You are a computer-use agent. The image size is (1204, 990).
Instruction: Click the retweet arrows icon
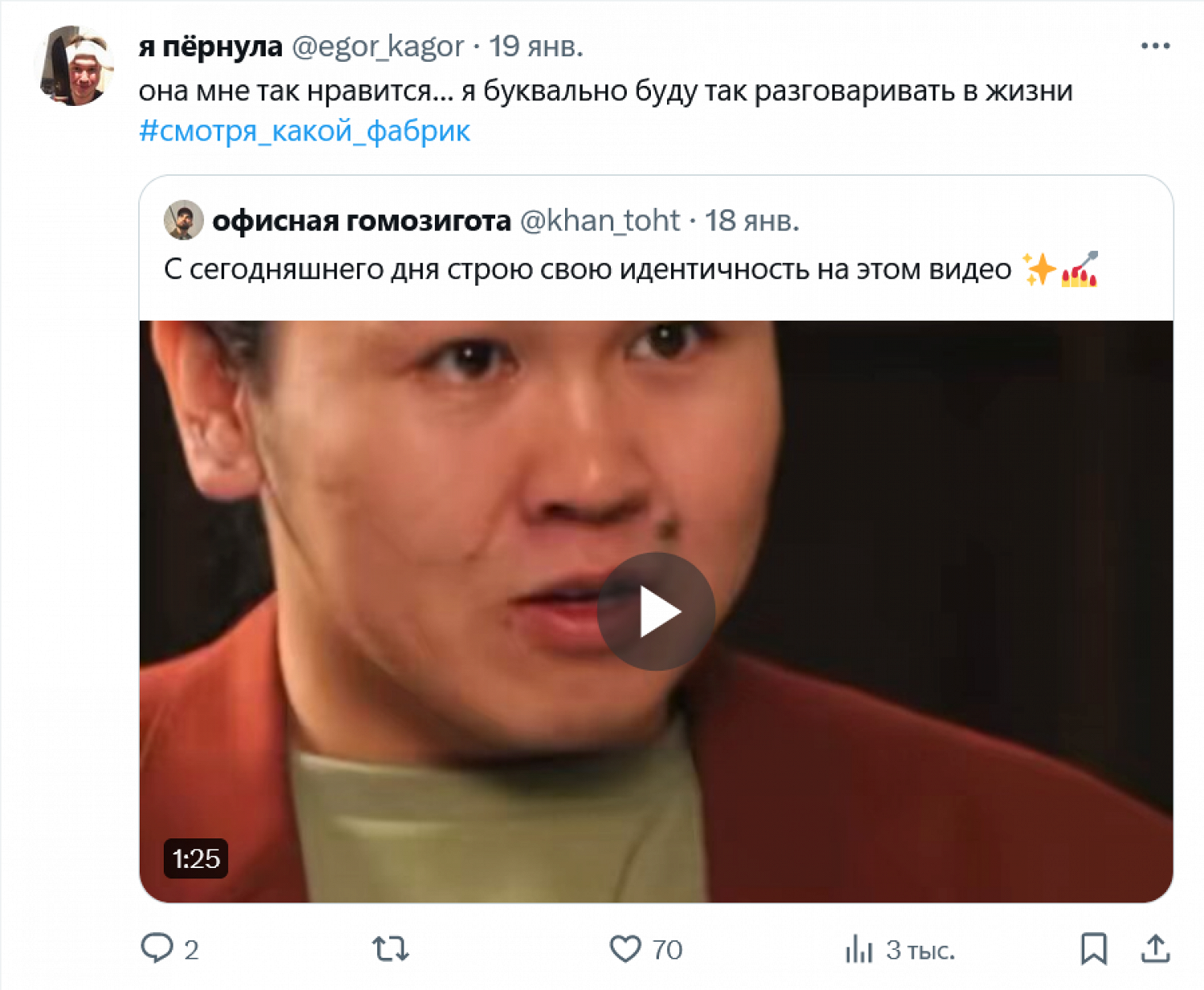click(391, 949)
